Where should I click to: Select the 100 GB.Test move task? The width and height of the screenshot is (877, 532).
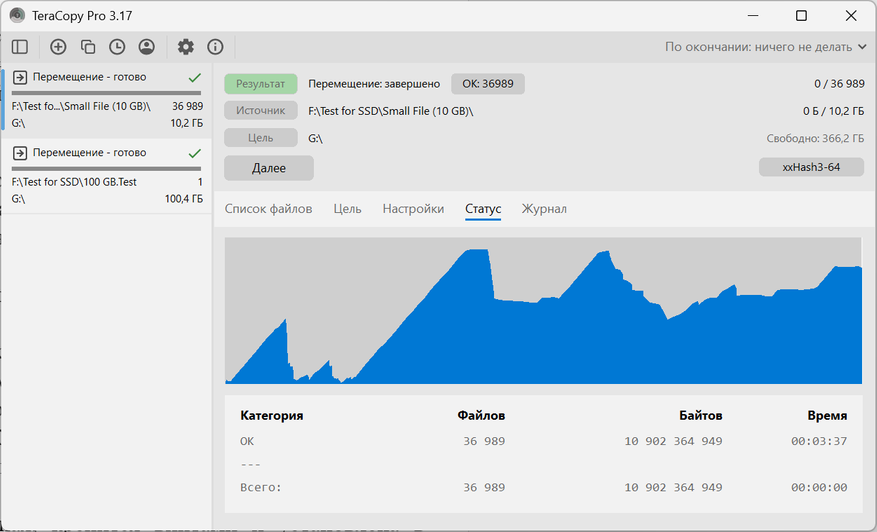coord(106,173)
